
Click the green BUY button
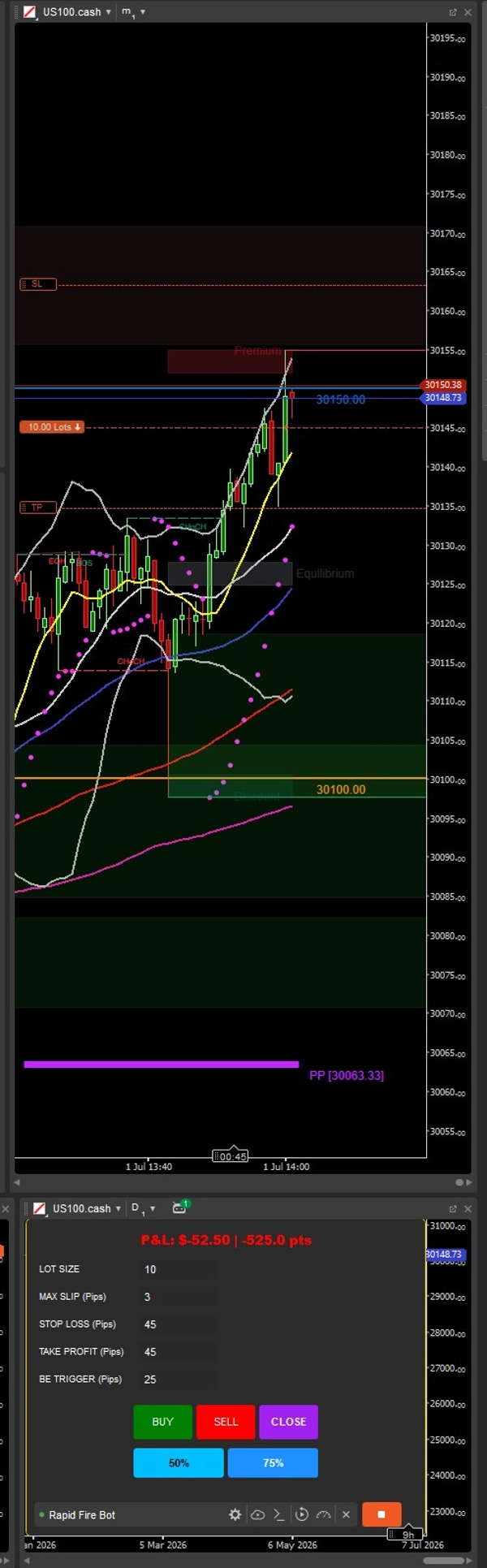click(163, 1421)
